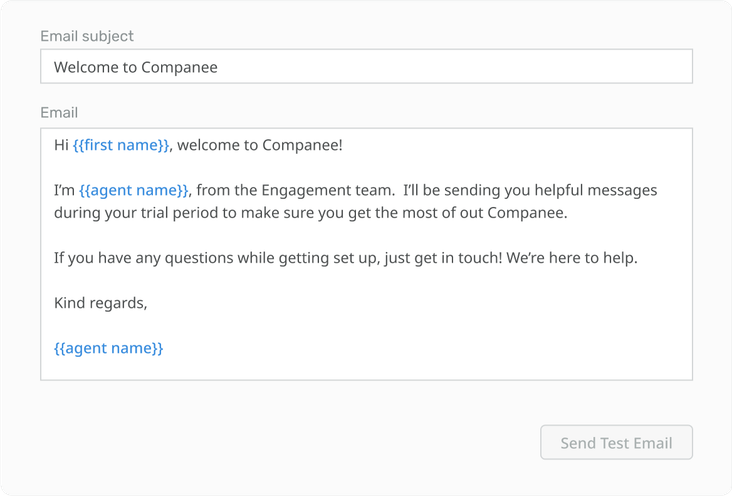Click the "Welcome to Companee" subject text

[x=135, y=68]
